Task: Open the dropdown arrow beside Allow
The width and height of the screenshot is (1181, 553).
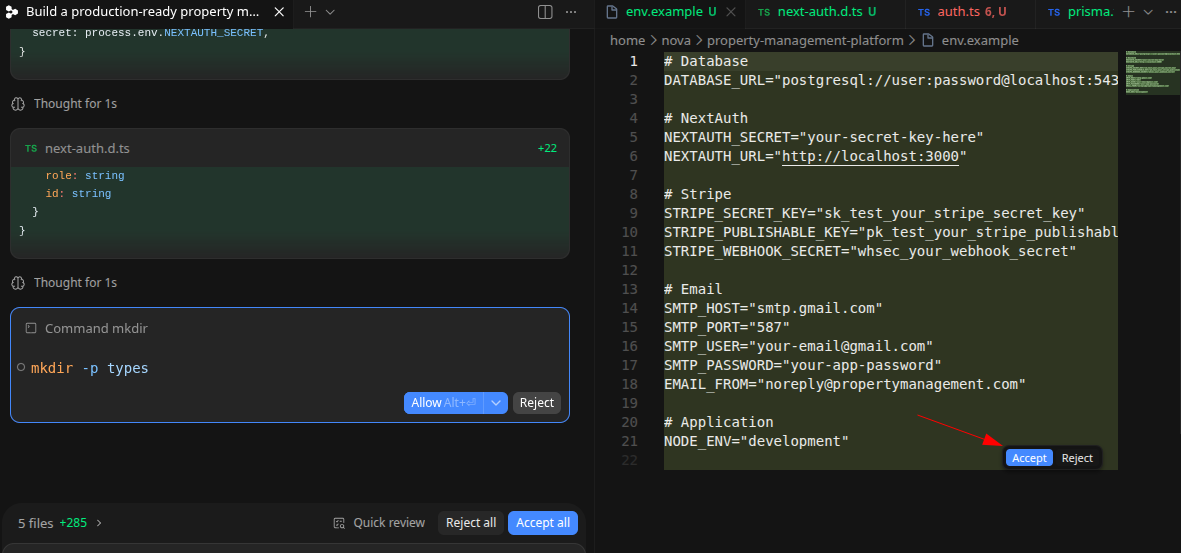Action: point(496,403)
